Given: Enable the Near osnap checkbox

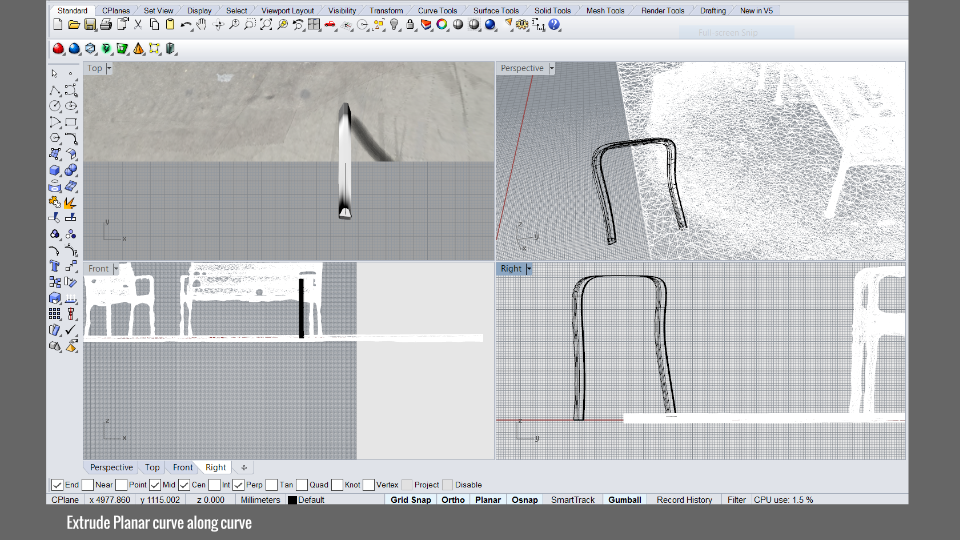Looking at the screenshot, I should (89, 485).
